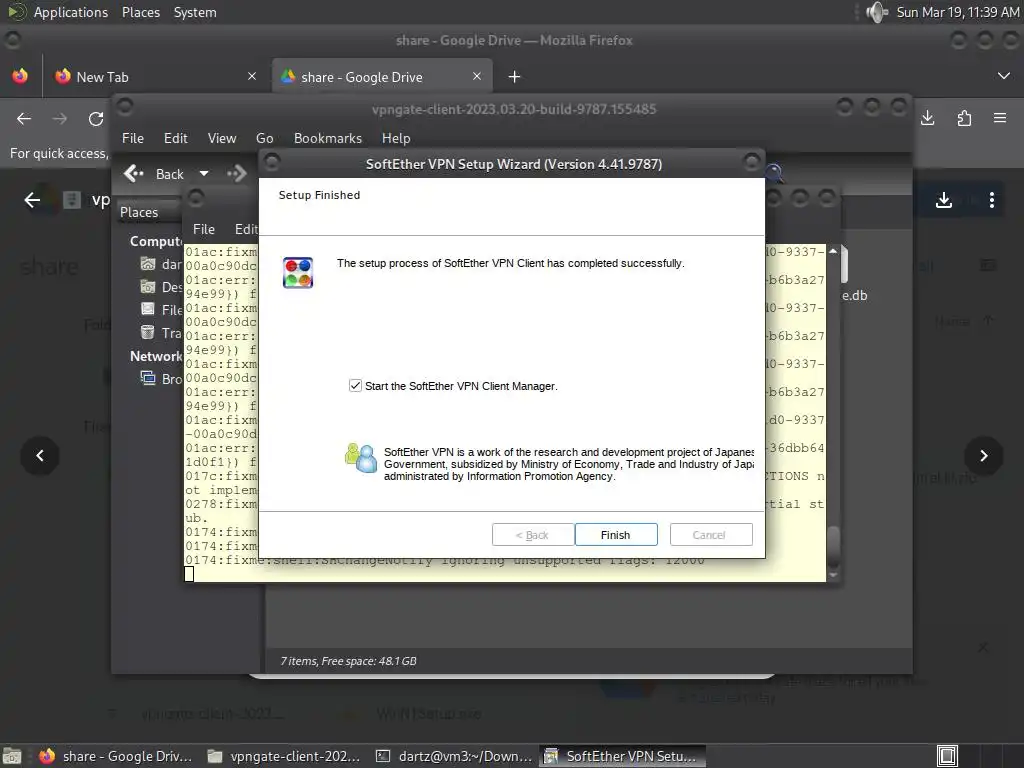
Task: Select the Browse Network entry in the sidebar
Action: click(161, 379)
